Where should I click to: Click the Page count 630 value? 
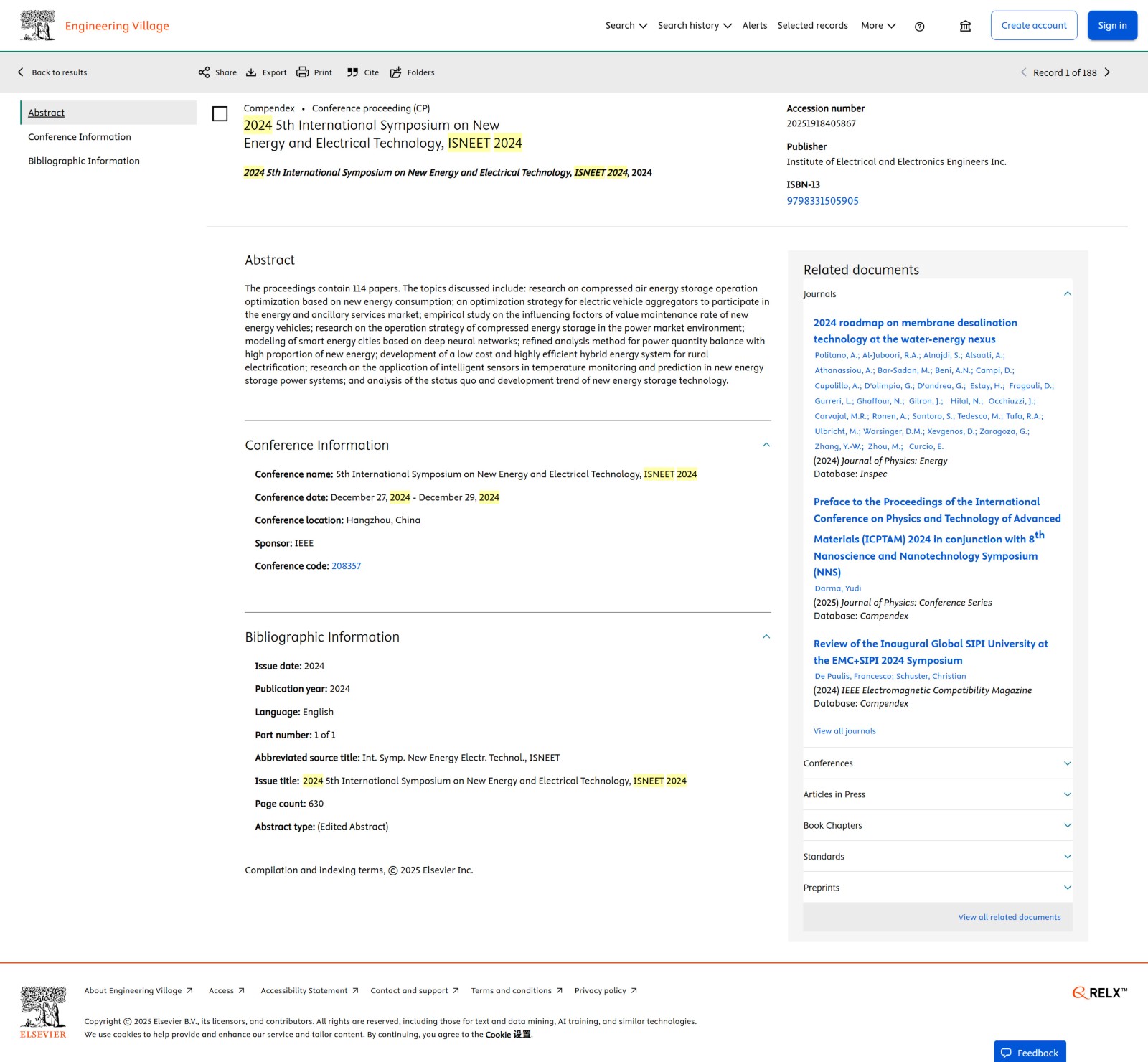click(x=316, y=804)
